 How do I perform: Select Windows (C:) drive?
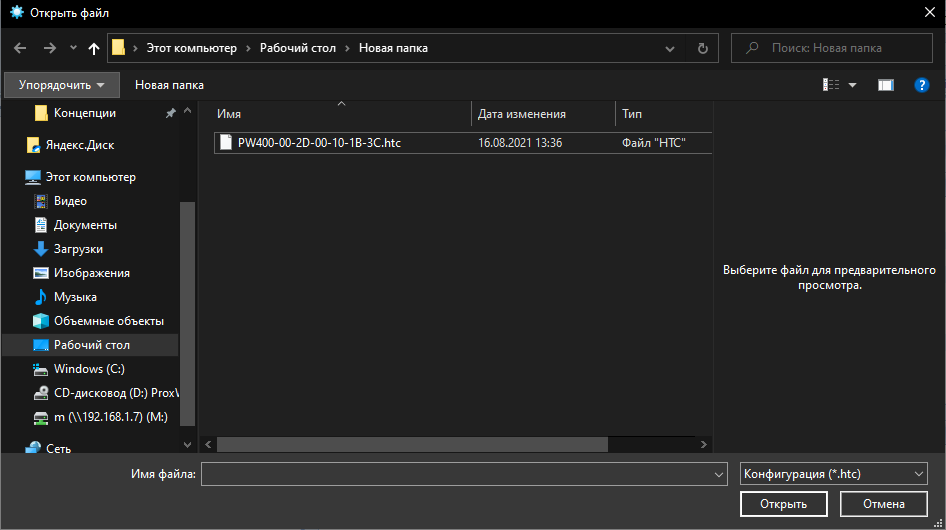click(x=88, y=369)
